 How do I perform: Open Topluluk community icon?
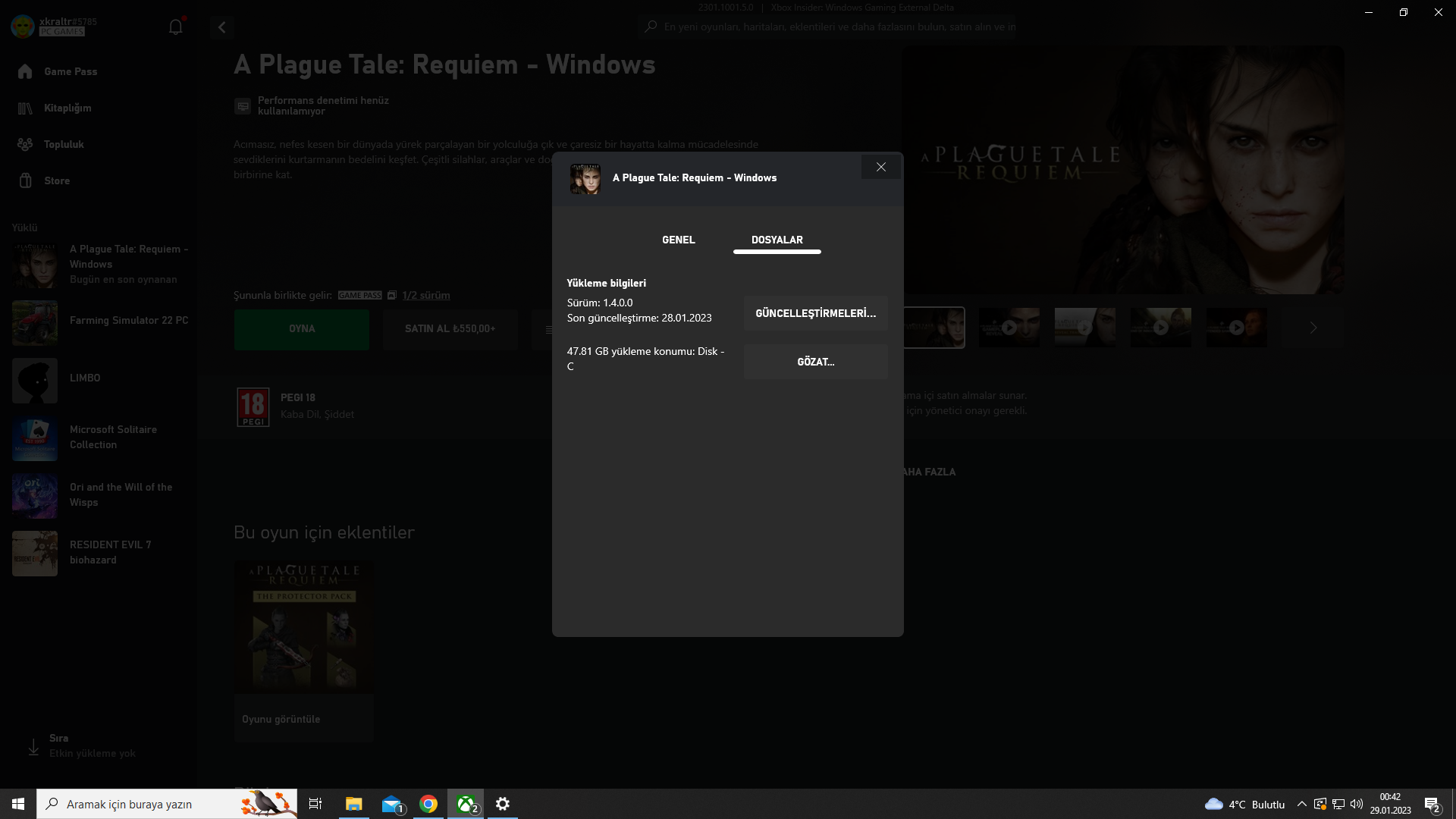(25, 144)
